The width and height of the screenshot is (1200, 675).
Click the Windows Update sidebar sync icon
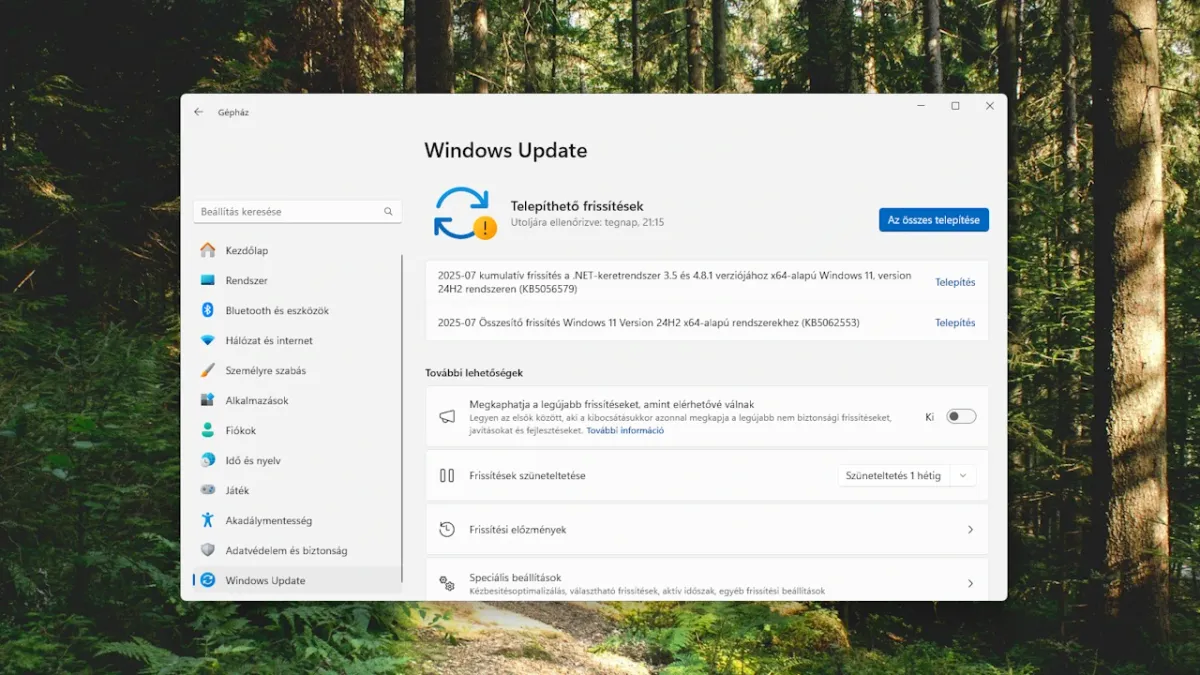(x=208, y=580)
